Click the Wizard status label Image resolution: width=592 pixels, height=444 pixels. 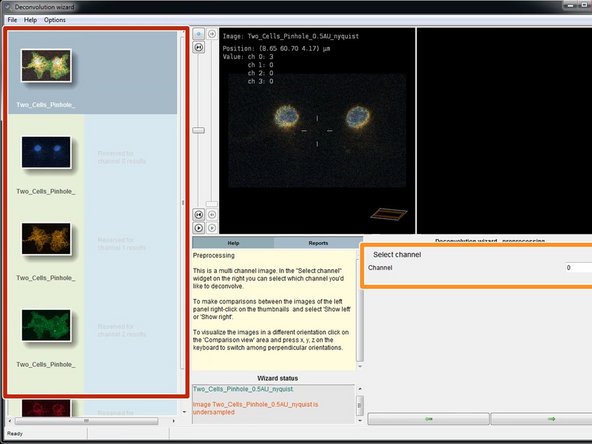(x=278, y=378)
